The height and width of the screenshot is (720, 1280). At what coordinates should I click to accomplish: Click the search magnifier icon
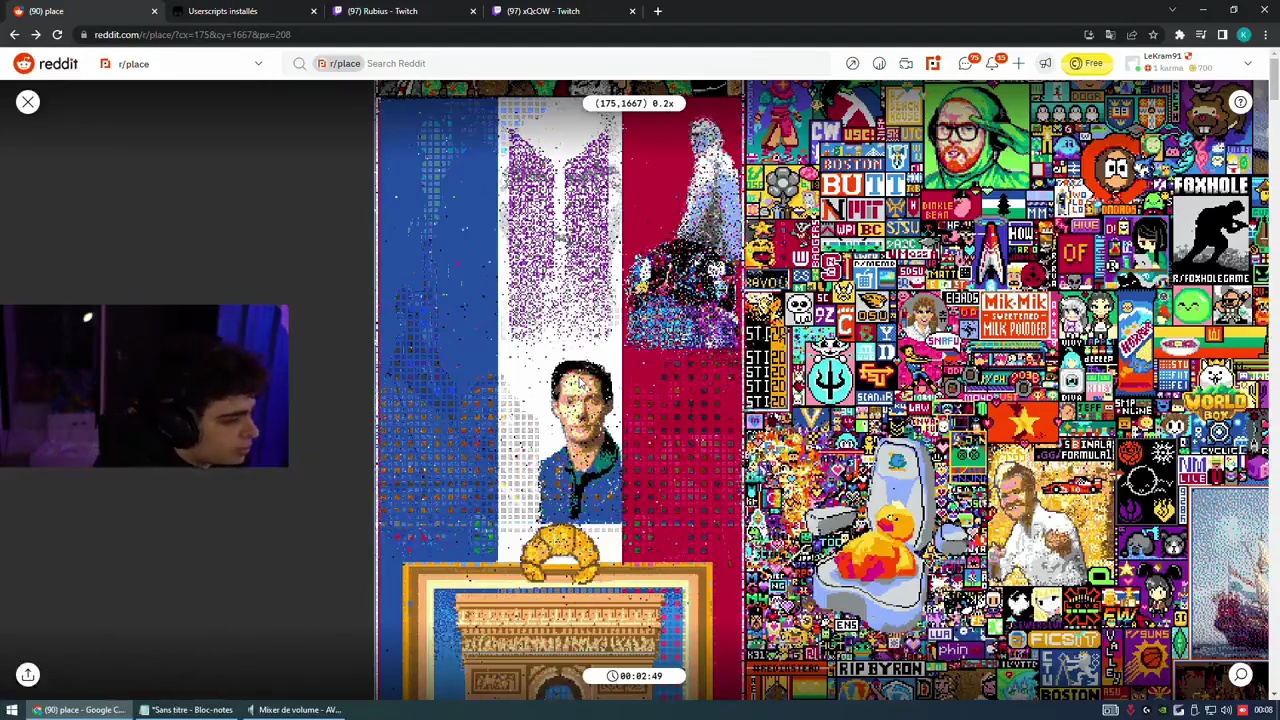click(x=300, y=64)
